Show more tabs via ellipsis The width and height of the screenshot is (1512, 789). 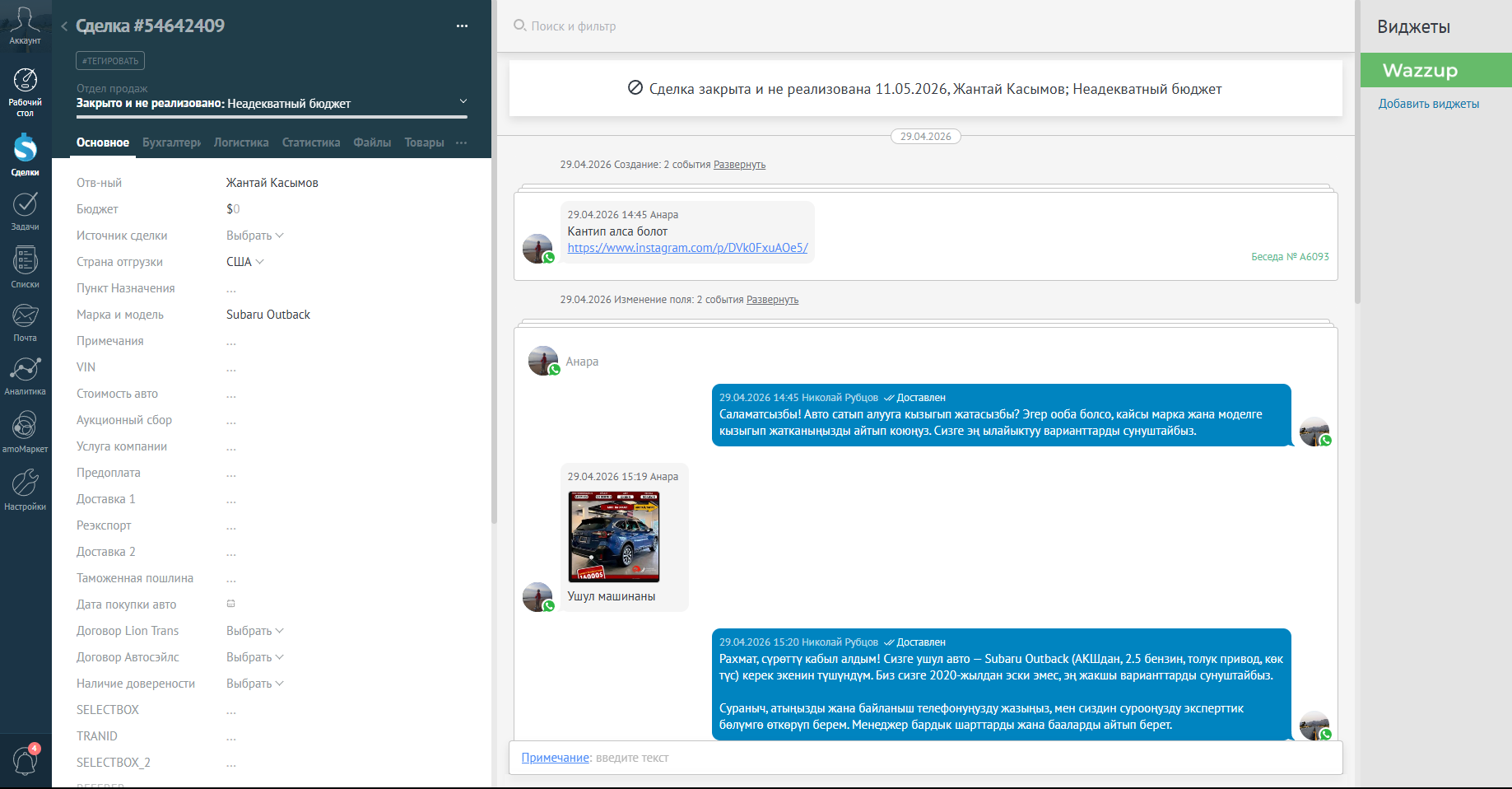tap(462, 142)
